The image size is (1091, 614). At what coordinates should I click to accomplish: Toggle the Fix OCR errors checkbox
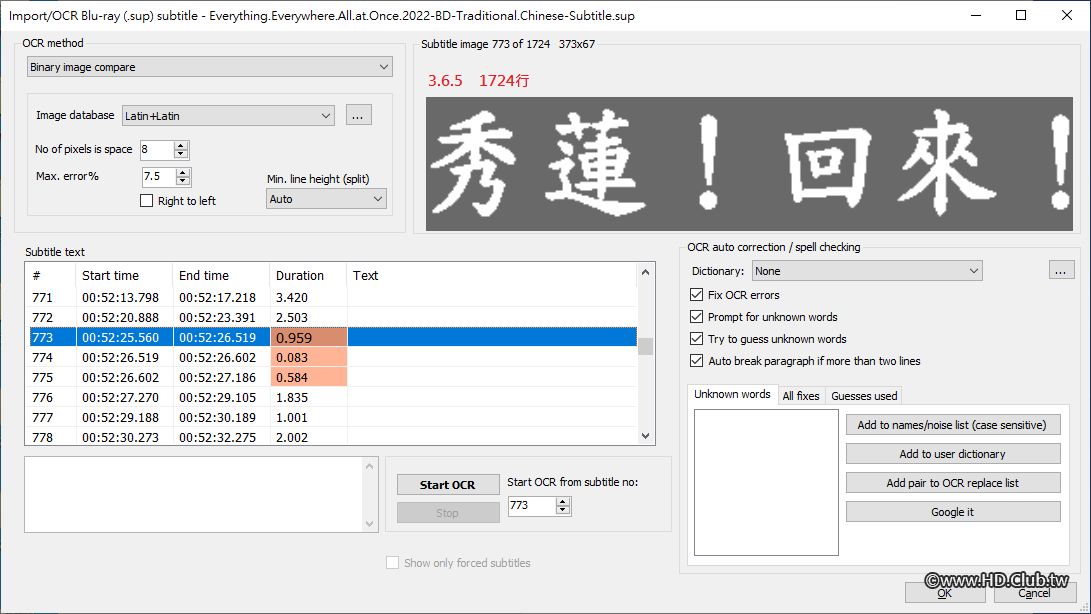[696, 294]
